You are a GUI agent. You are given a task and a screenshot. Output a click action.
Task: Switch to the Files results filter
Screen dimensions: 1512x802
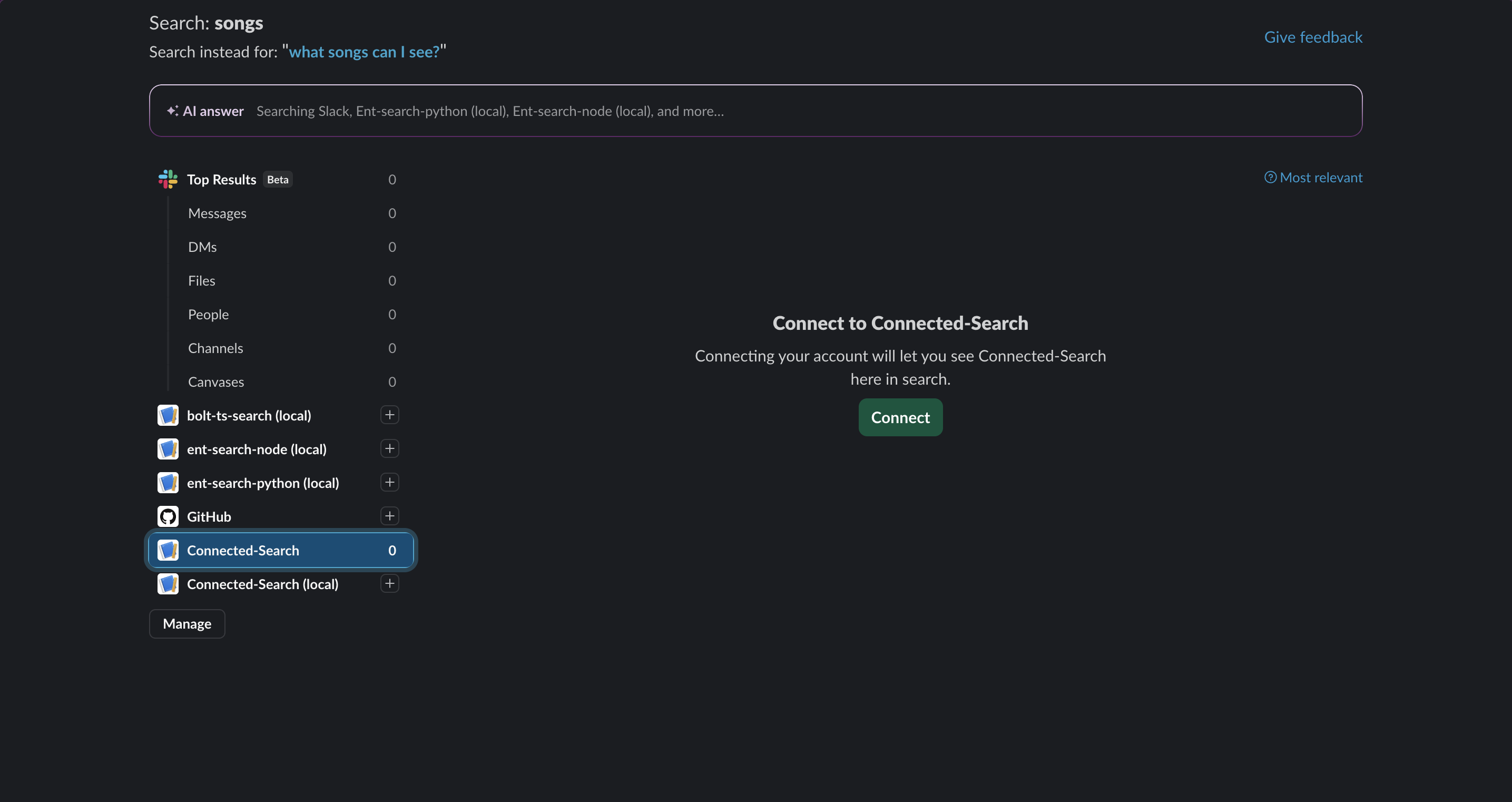click(x=201, y=281)
